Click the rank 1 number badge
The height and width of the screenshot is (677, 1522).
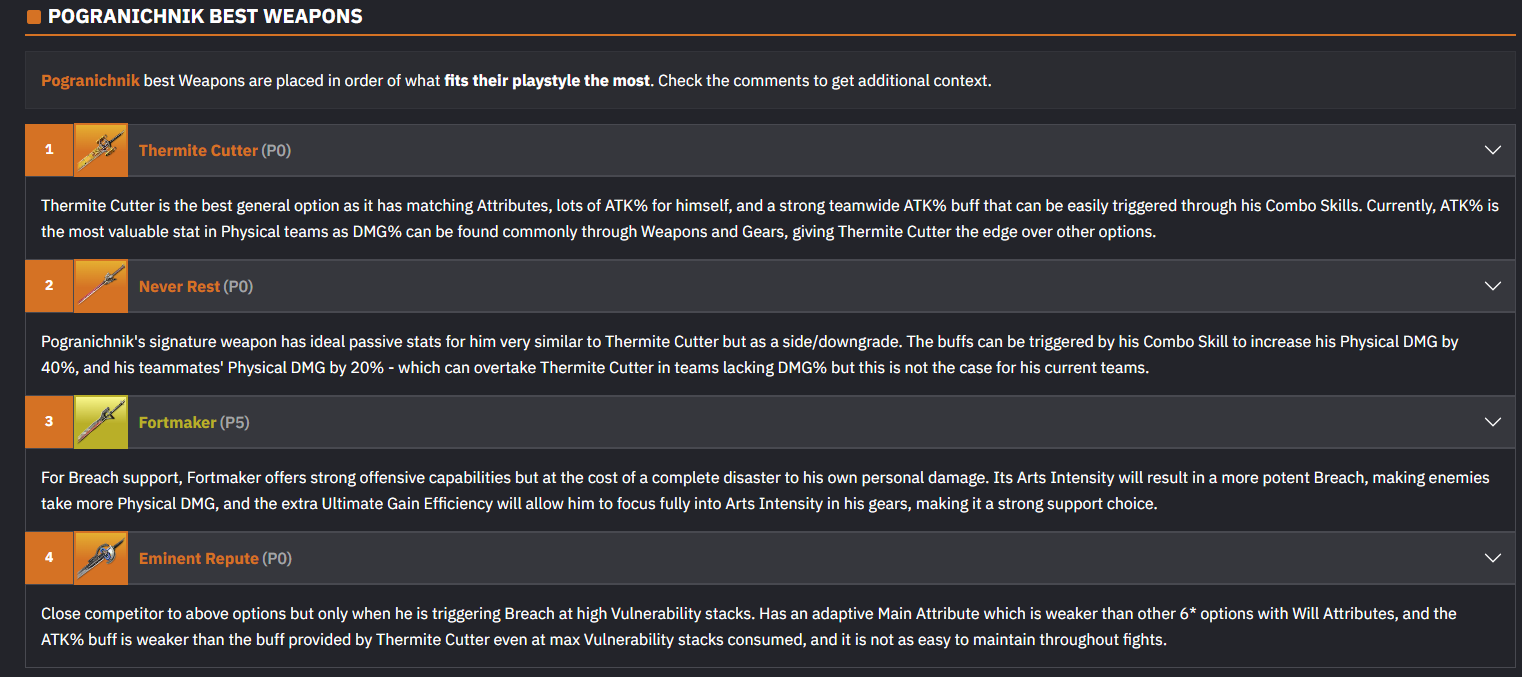(49, 150)
